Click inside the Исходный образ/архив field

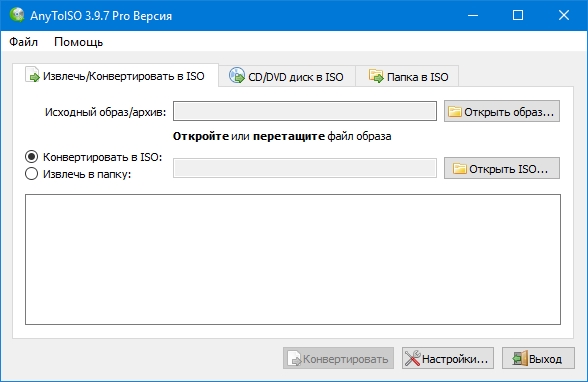pos(305,111)
